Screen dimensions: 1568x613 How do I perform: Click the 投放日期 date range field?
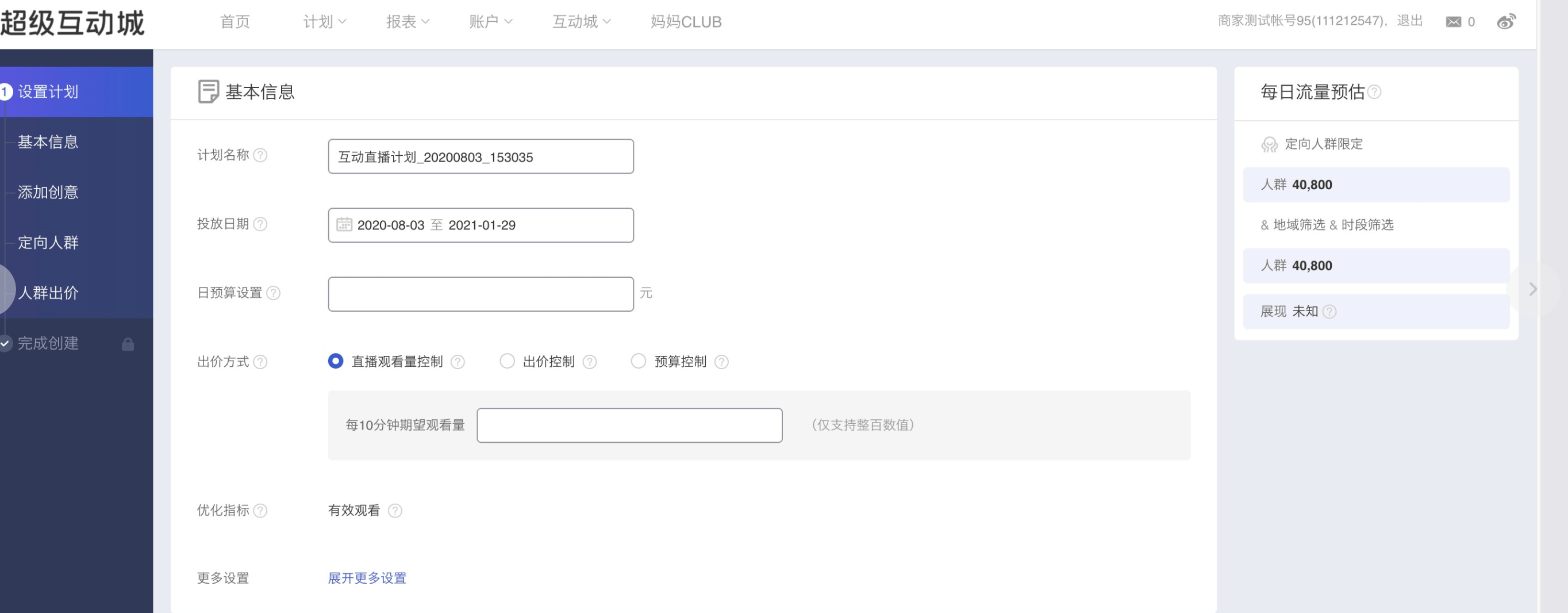point(481,225)
